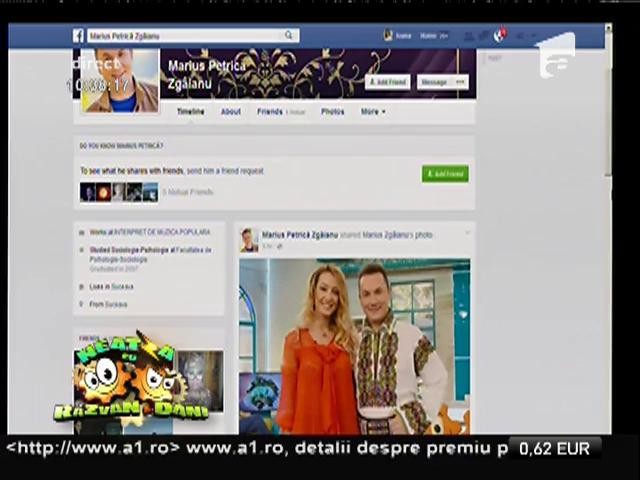Click work briefcase icon in intro
This screenshot has width=640, height=480.
tap(82, 233)
